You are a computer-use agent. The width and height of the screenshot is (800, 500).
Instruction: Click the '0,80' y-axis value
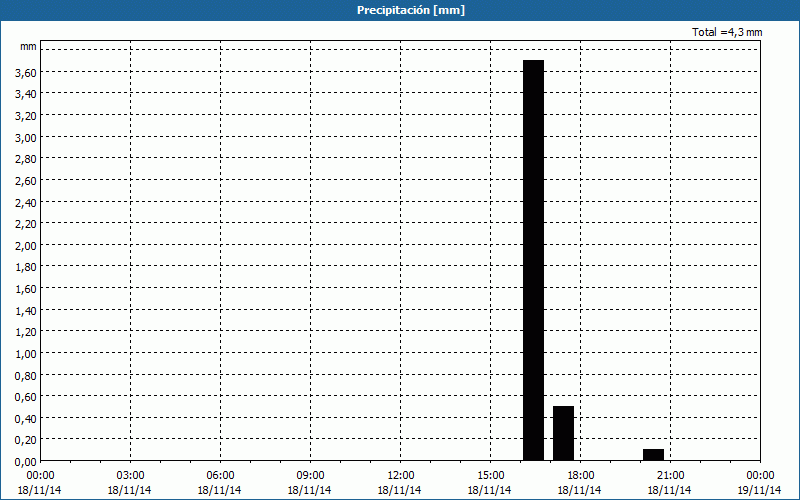coord(26,376)
